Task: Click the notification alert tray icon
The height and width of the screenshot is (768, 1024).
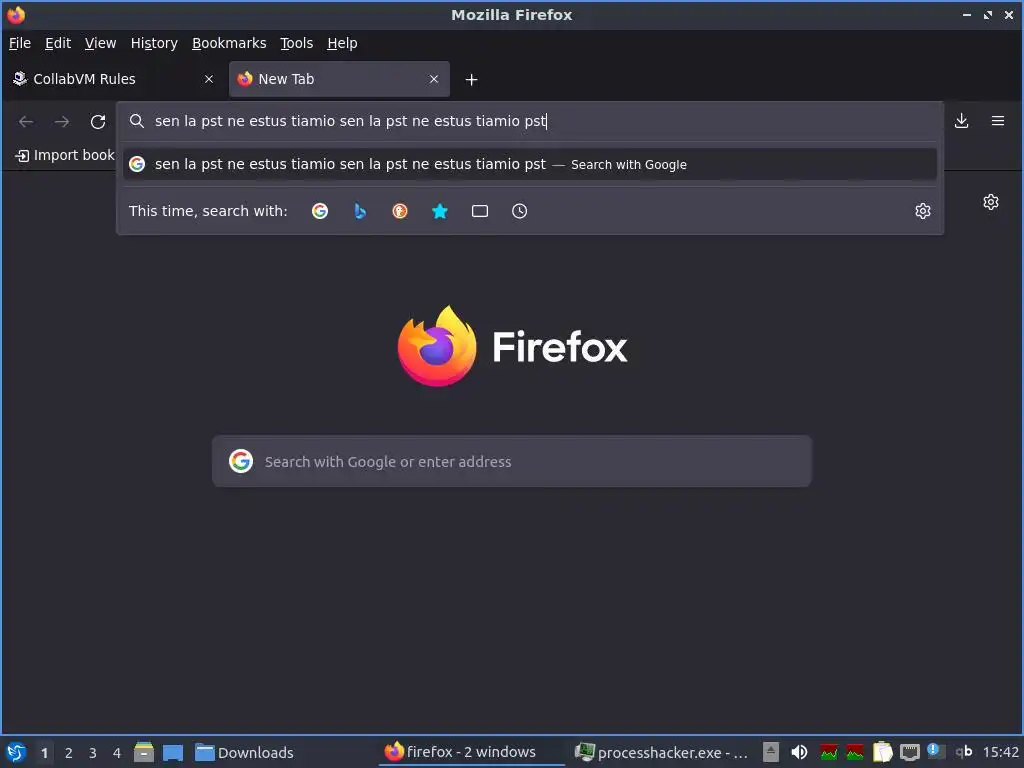Action: click(x=936, y=752)
